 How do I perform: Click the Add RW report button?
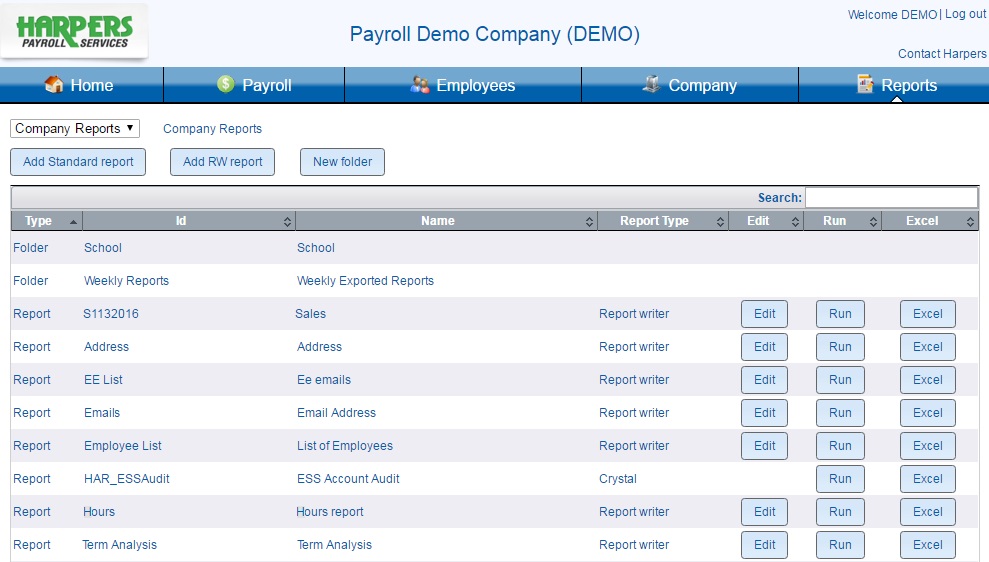coord(223,162)
